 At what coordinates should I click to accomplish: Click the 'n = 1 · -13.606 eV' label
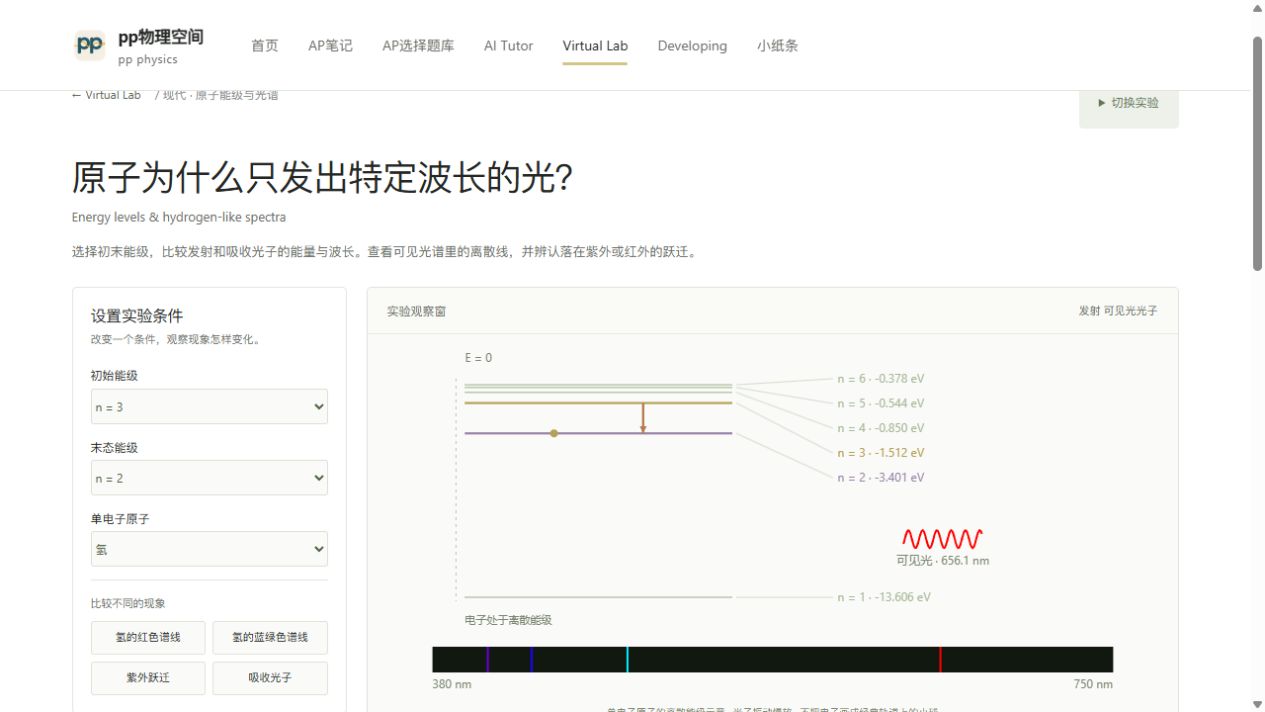coord(884,597)
